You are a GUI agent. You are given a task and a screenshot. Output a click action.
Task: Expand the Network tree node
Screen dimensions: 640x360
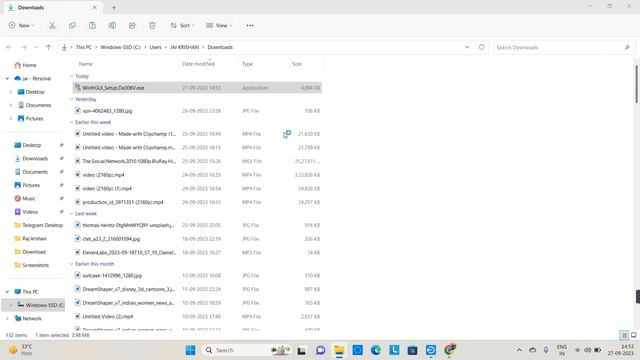click(7, 318)
